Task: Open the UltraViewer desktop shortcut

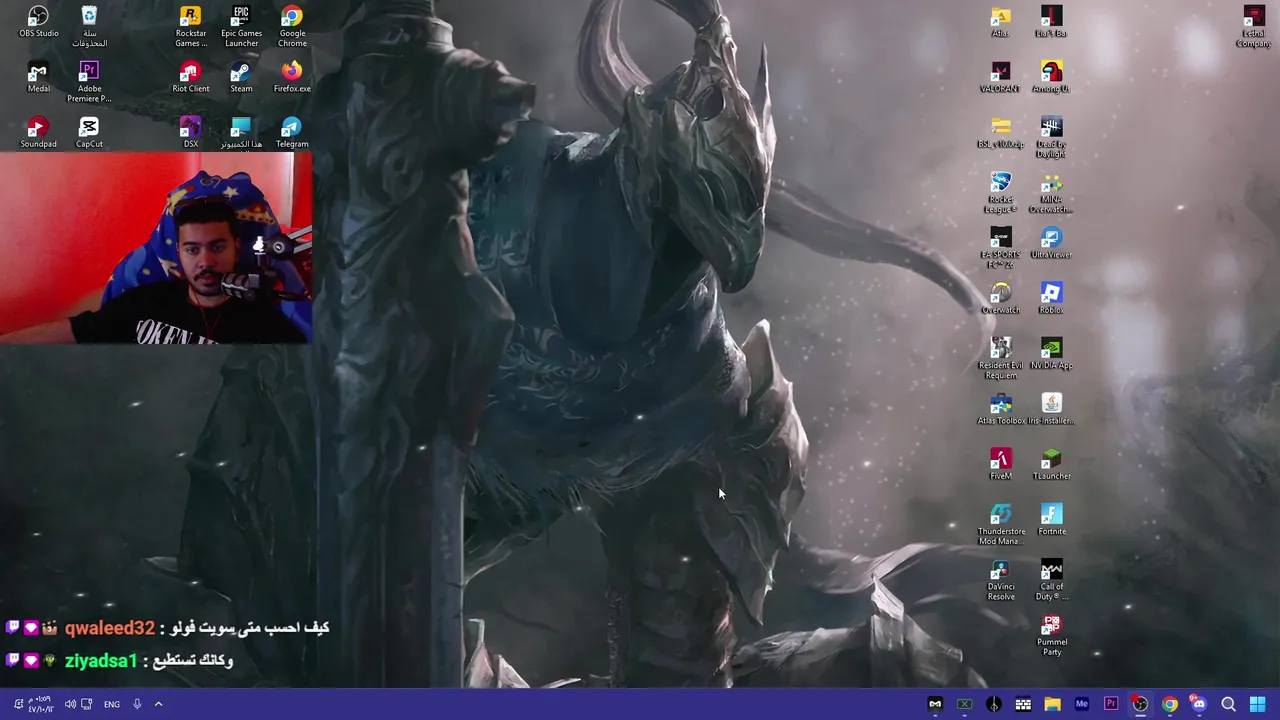Action: (1051, 243)
